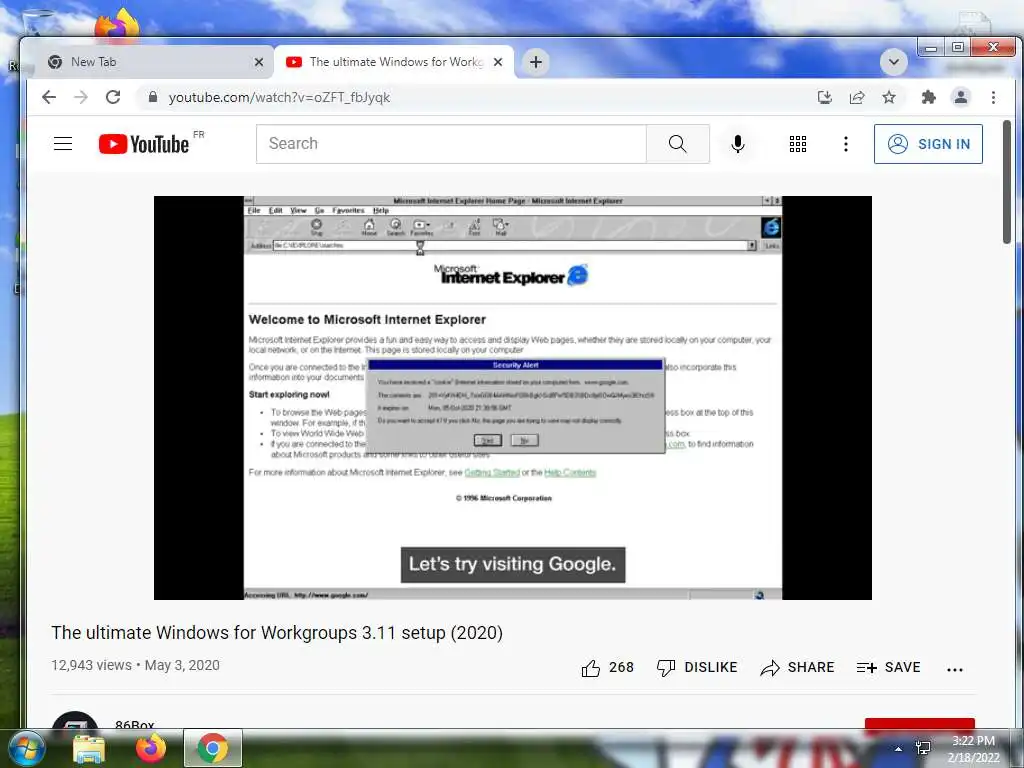This screenshot has width=1024, height=768.
Task: Open the YouTube hamburger guide menu
Action: [63, 144]
